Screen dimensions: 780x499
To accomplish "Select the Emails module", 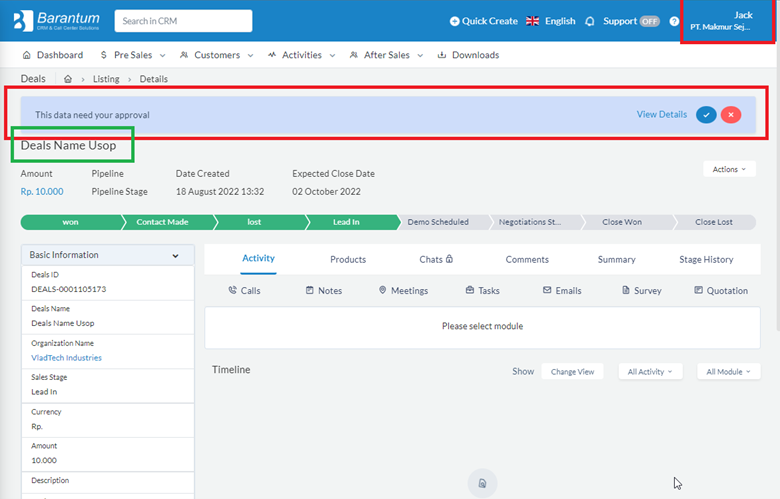I will [562, 291].
